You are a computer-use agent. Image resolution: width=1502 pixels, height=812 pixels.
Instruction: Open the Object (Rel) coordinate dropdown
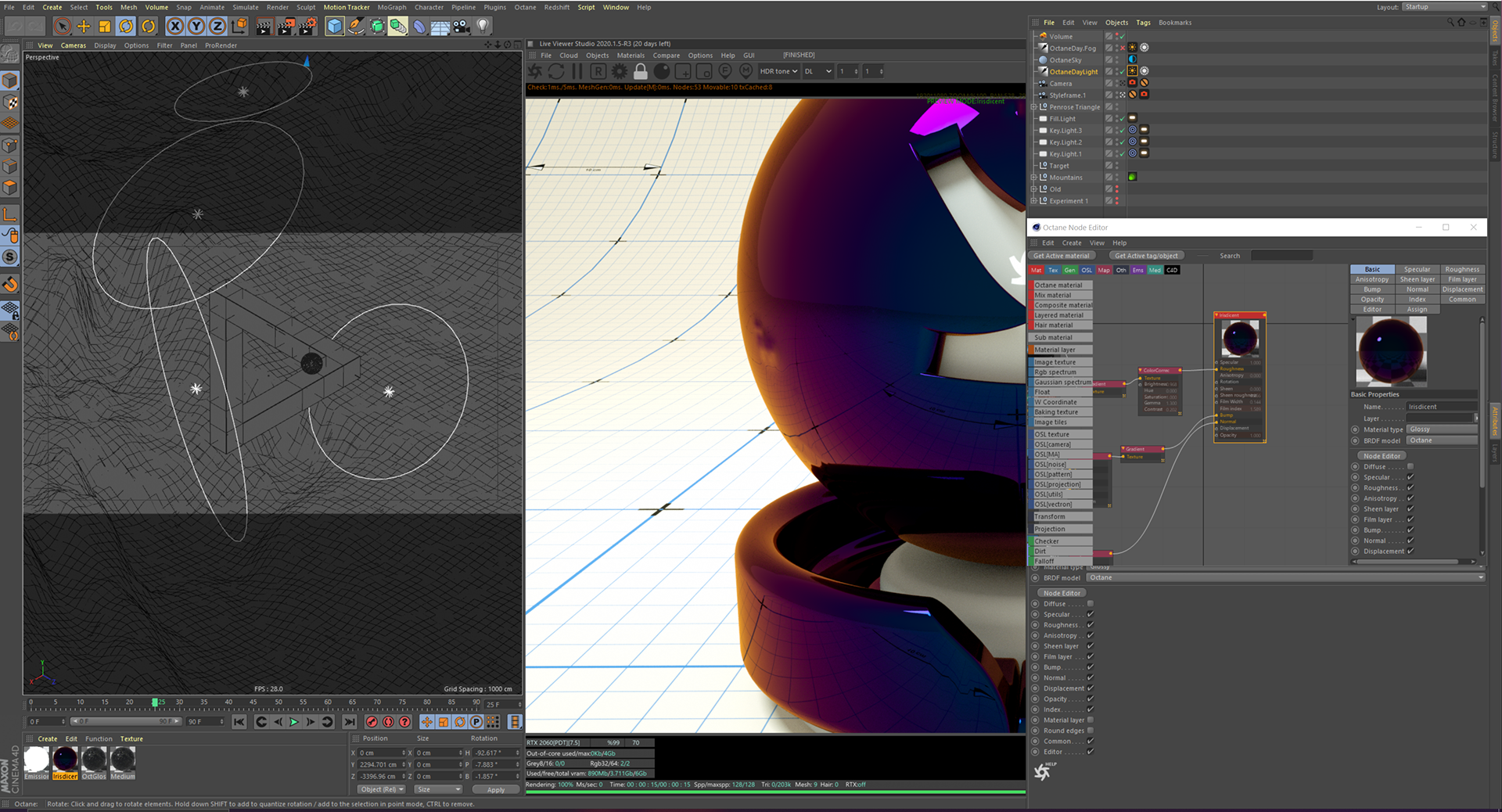tap(383, 789)
